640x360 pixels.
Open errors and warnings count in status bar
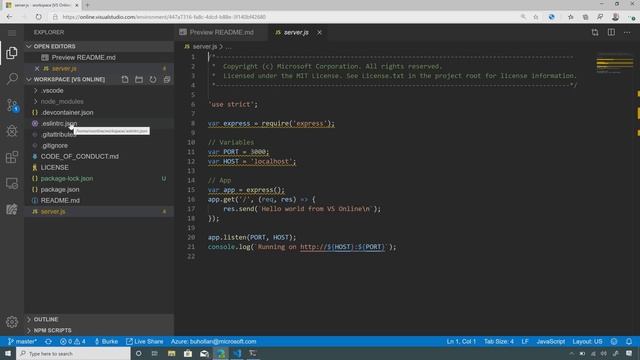(73, 342)
